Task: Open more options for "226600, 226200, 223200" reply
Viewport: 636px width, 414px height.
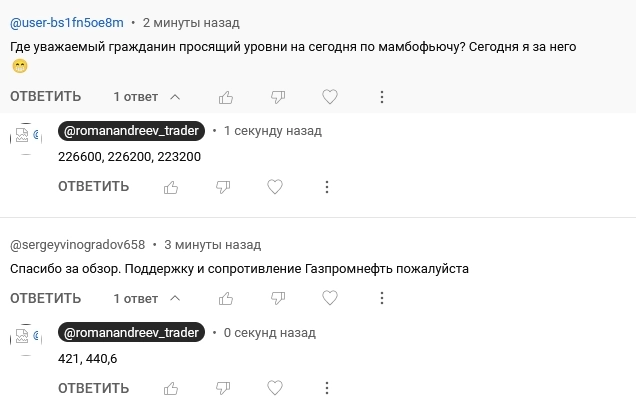Action: [327, 186]
